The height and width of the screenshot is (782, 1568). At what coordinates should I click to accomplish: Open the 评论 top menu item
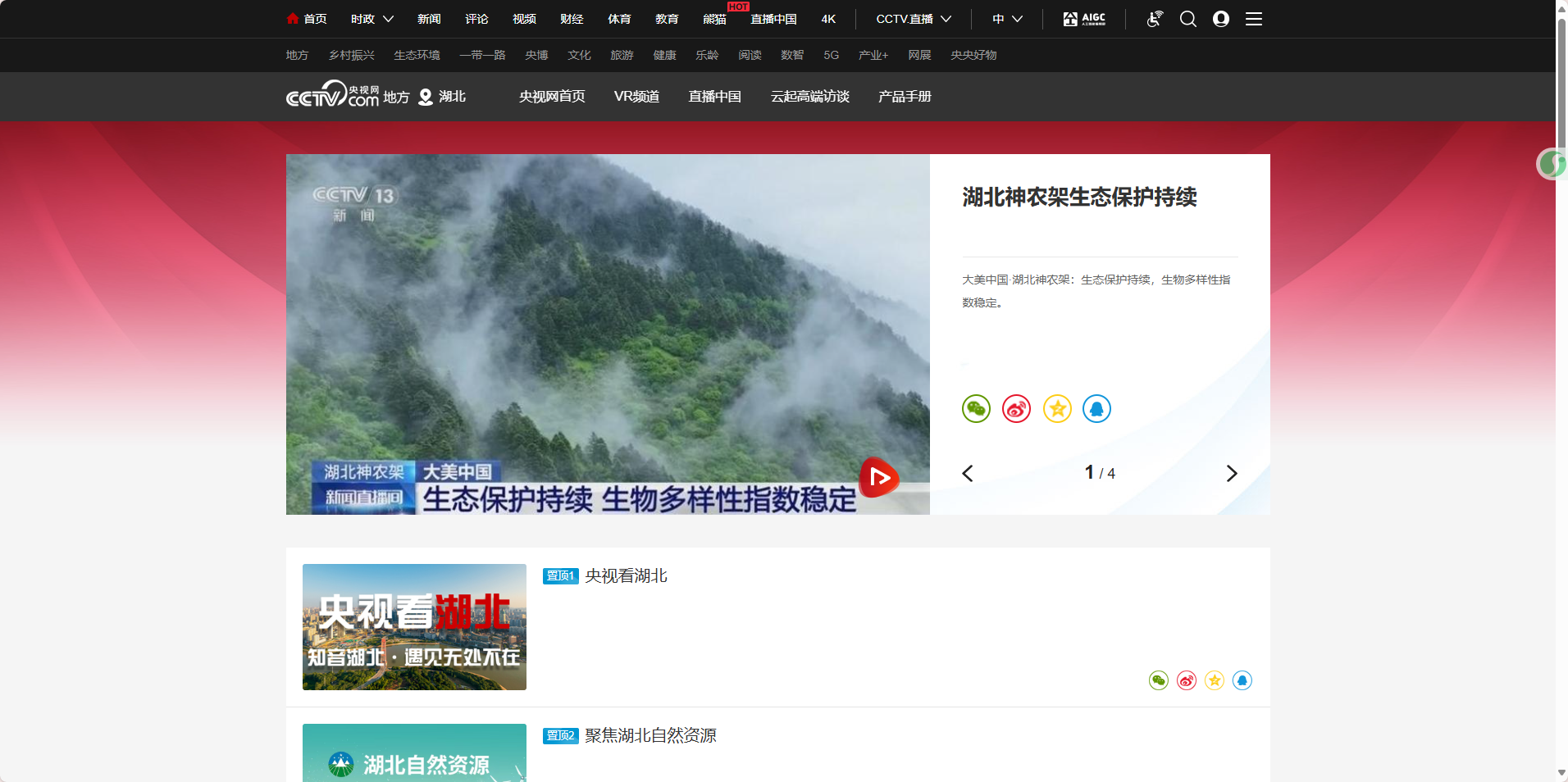pos(476,19)
